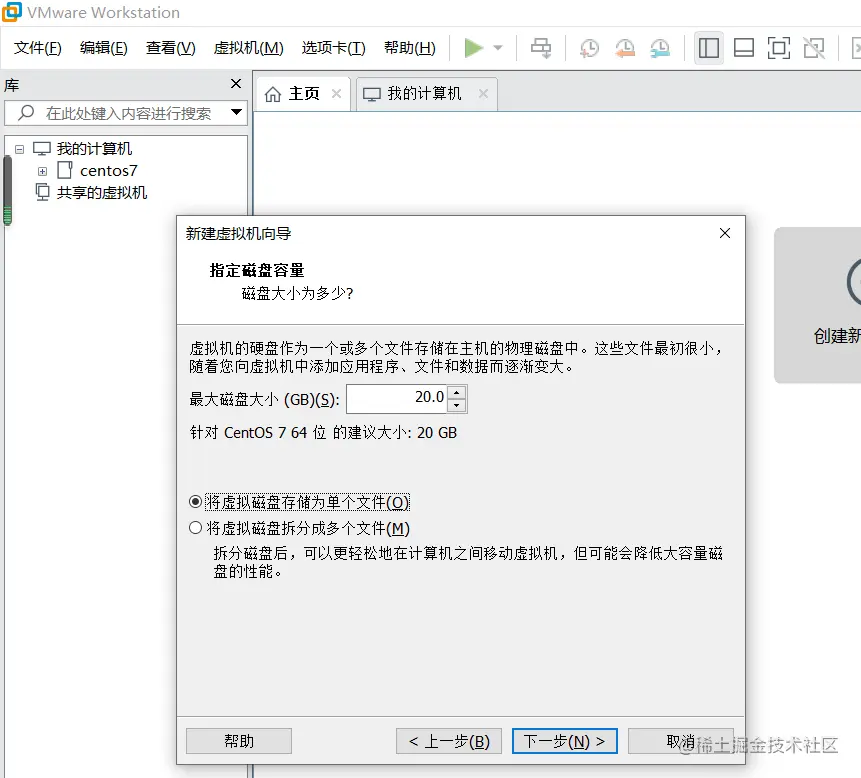Viewport: 861px width, 778px height.
Task: Open the 帮助(H) menu
Action: coord(410,48)
